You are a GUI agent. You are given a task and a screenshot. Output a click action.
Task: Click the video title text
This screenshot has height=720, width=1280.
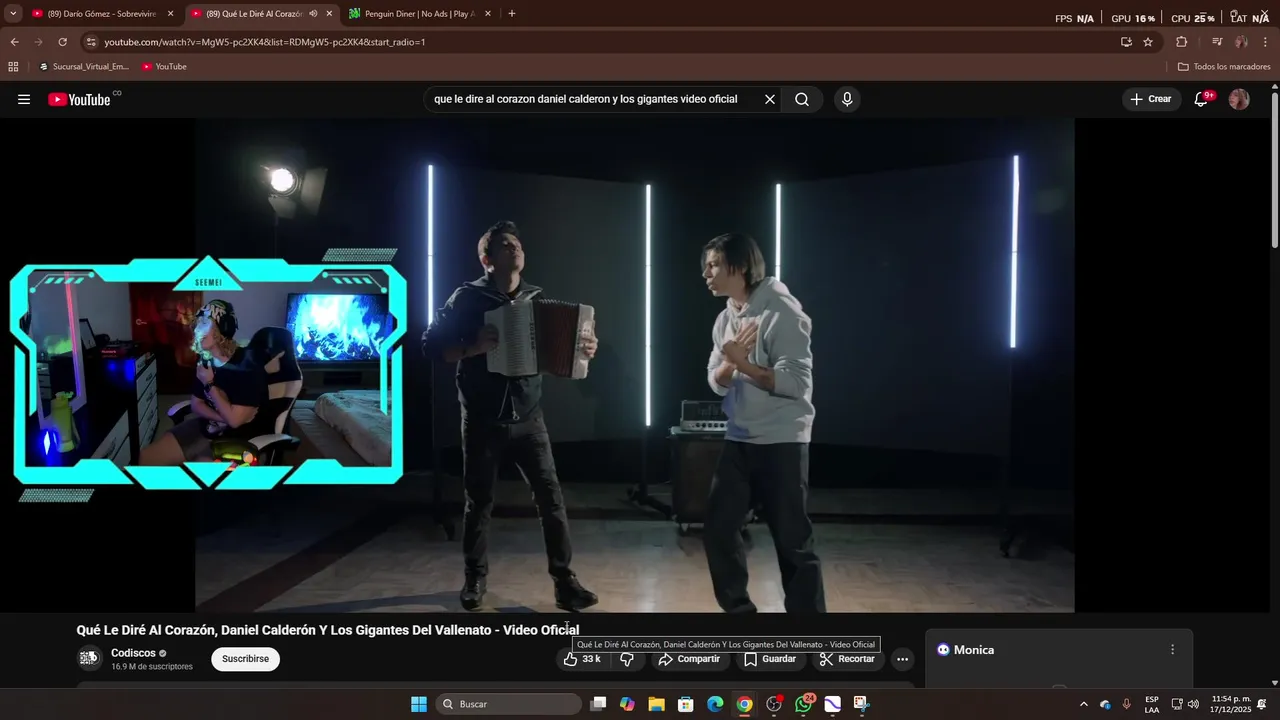[x=328, y=630]
